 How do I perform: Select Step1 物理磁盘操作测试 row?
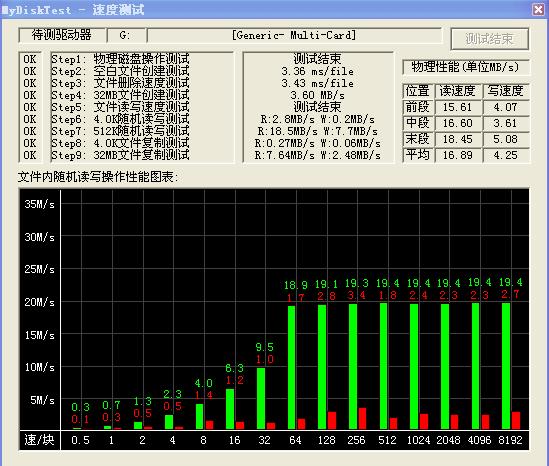120,59
